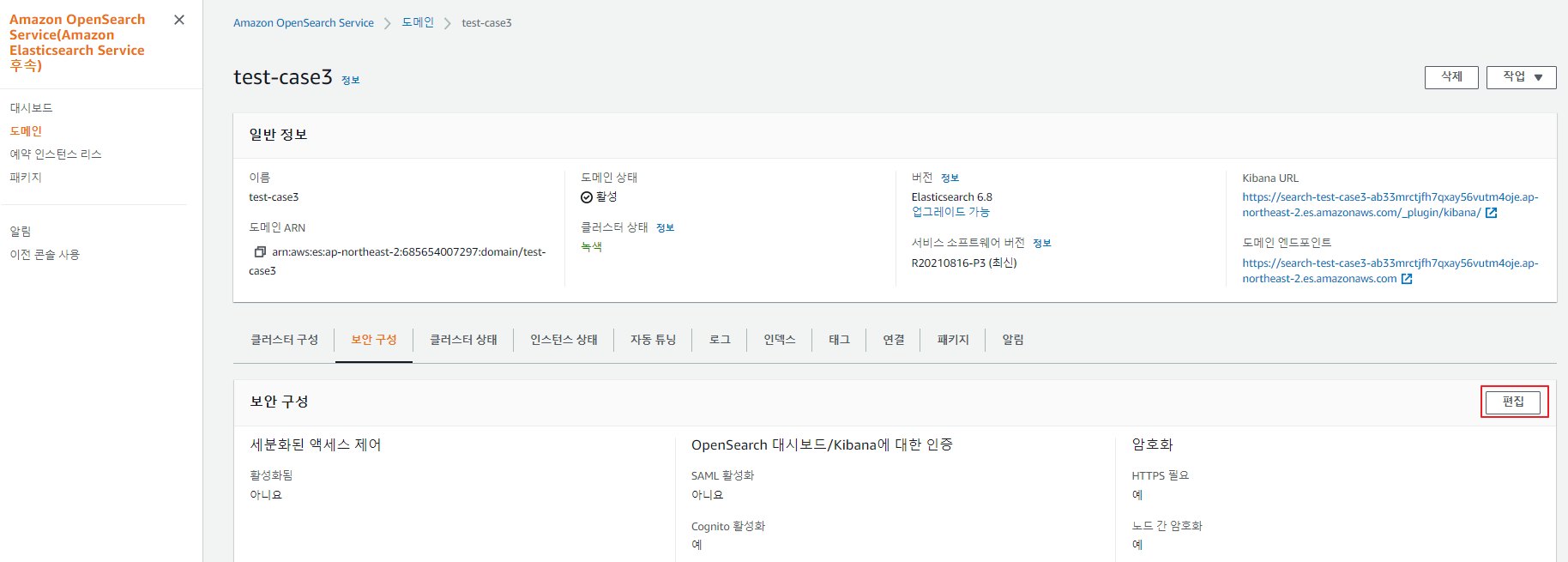The width and height of the screenshot is (1568, 562).
Task: Open the 알림 tab
Action: 1013,340
